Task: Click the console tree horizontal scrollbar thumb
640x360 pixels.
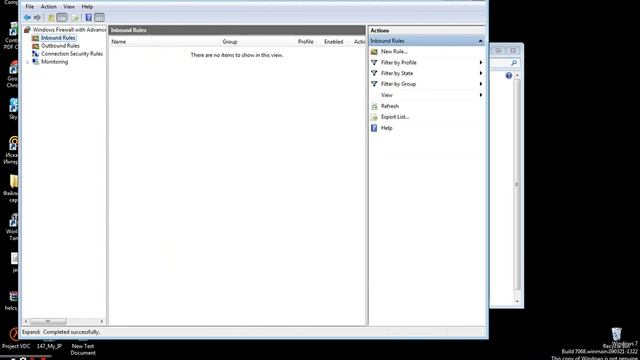Action: click(48, 322)
